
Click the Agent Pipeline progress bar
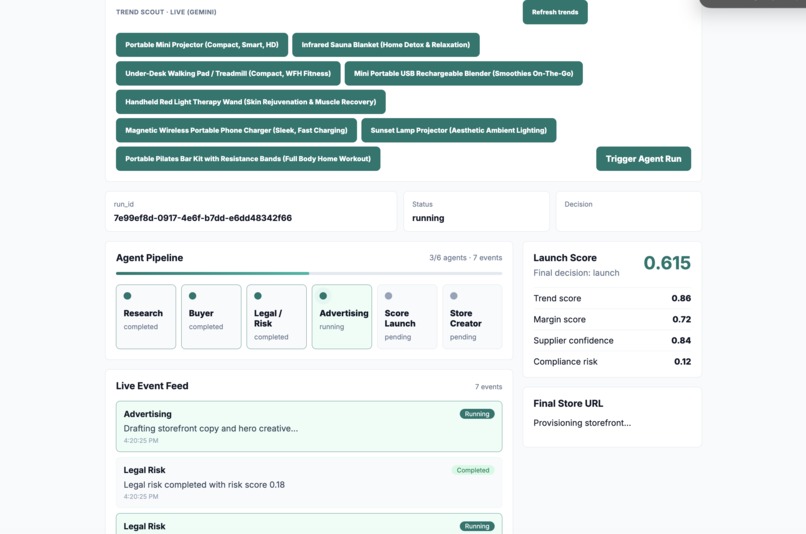[309, 273]
